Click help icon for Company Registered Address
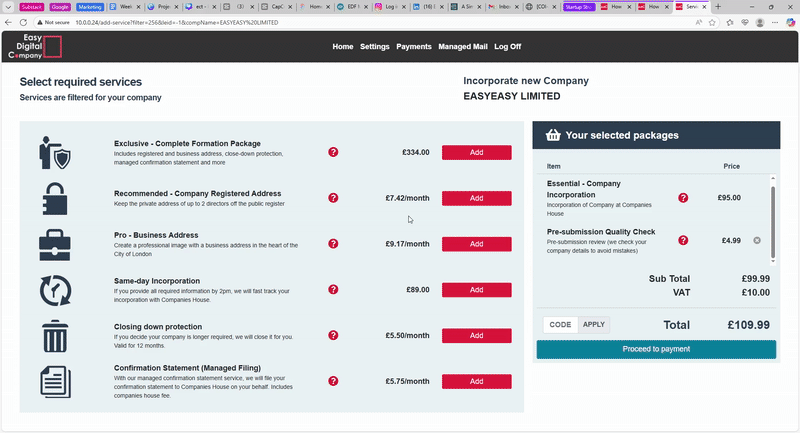This screenshot has height=433, width=800. point(333,198)
